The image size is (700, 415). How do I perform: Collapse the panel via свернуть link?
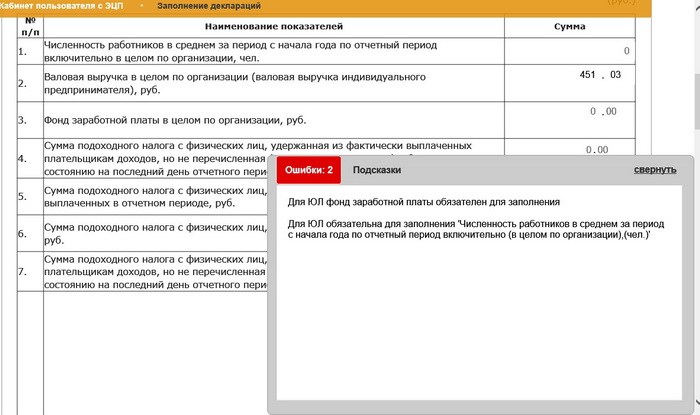point(655,170)
